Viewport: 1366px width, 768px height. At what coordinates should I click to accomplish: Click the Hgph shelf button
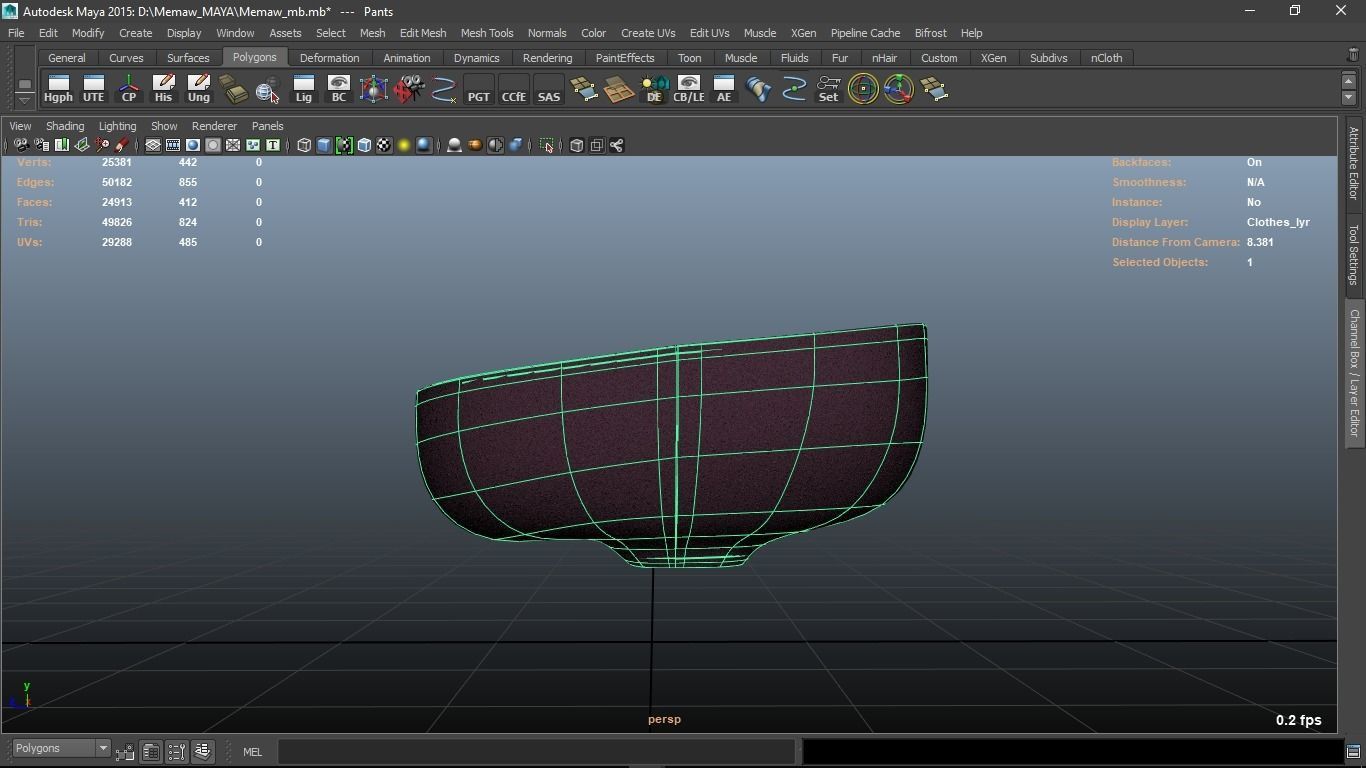tap(58, 89)
